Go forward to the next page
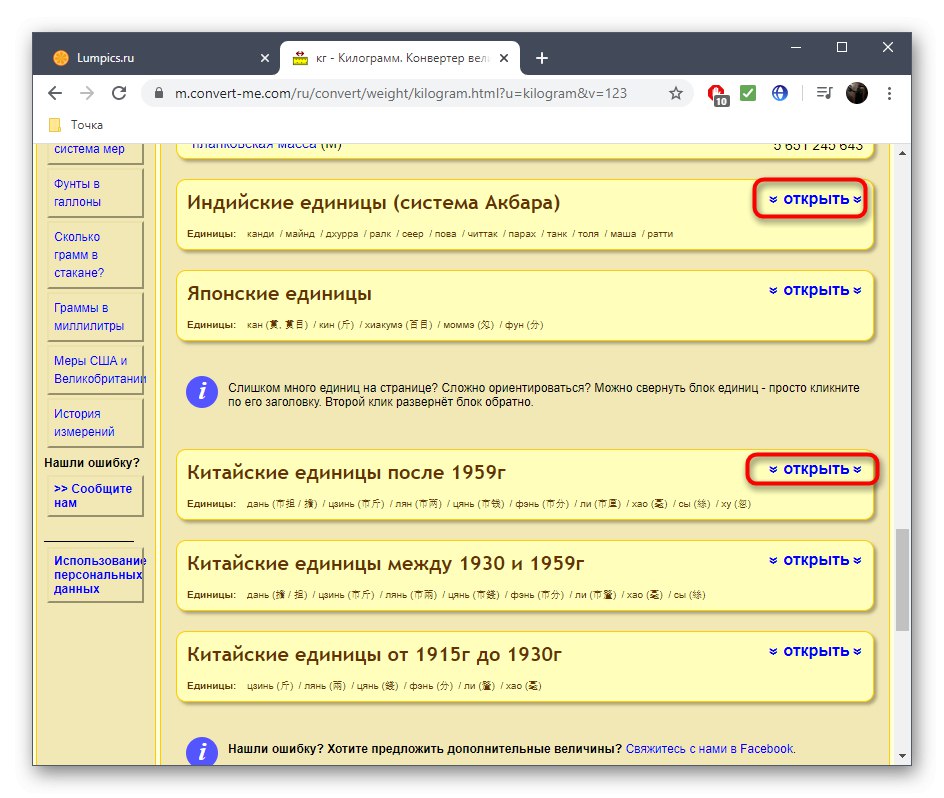This screenshot has width=944, height=798. [x=87, y=93]
